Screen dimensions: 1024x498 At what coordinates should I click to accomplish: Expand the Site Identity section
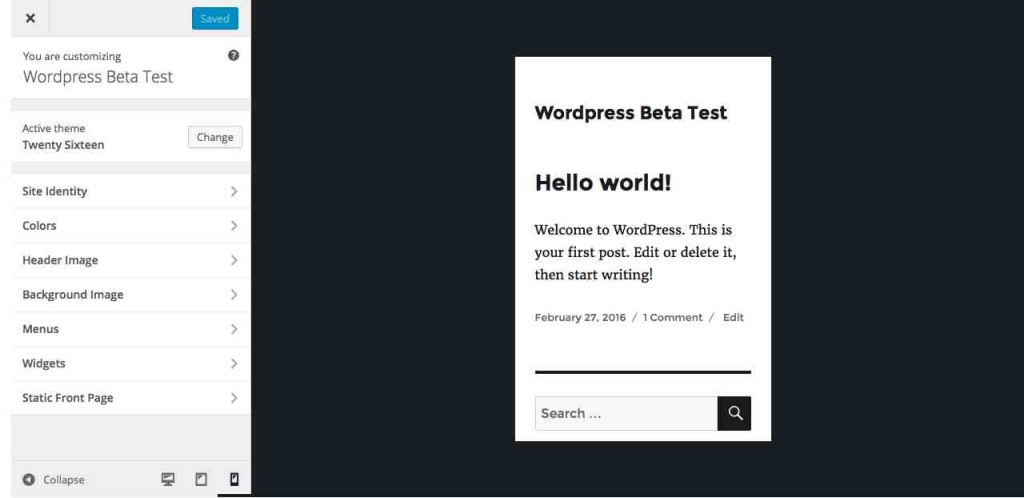click(x=131, y=191)
